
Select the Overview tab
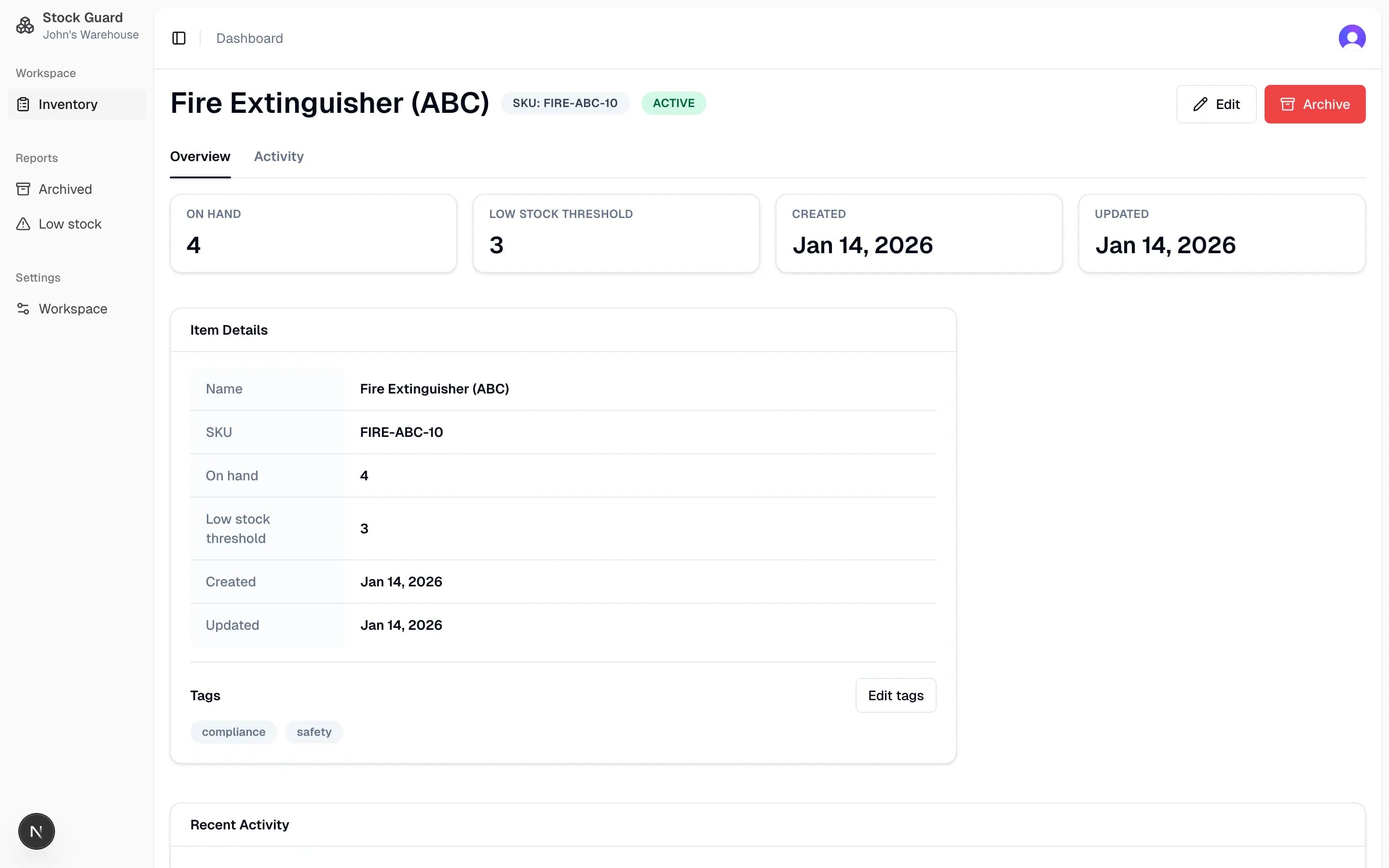pos(200,156)
